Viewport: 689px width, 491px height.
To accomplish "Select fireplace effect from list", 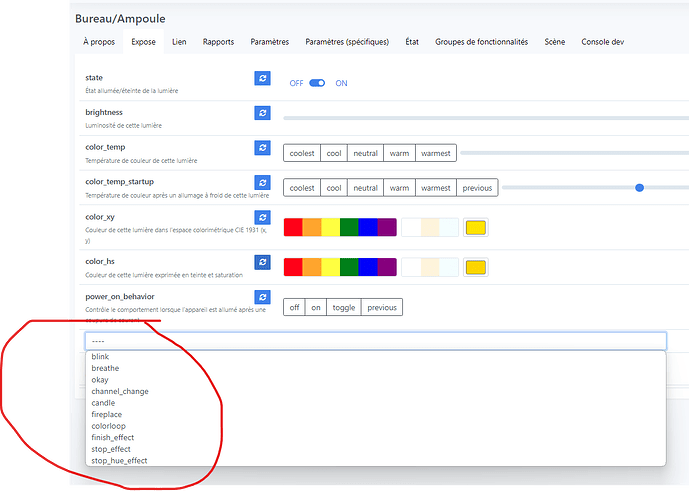I will [376, 415].
